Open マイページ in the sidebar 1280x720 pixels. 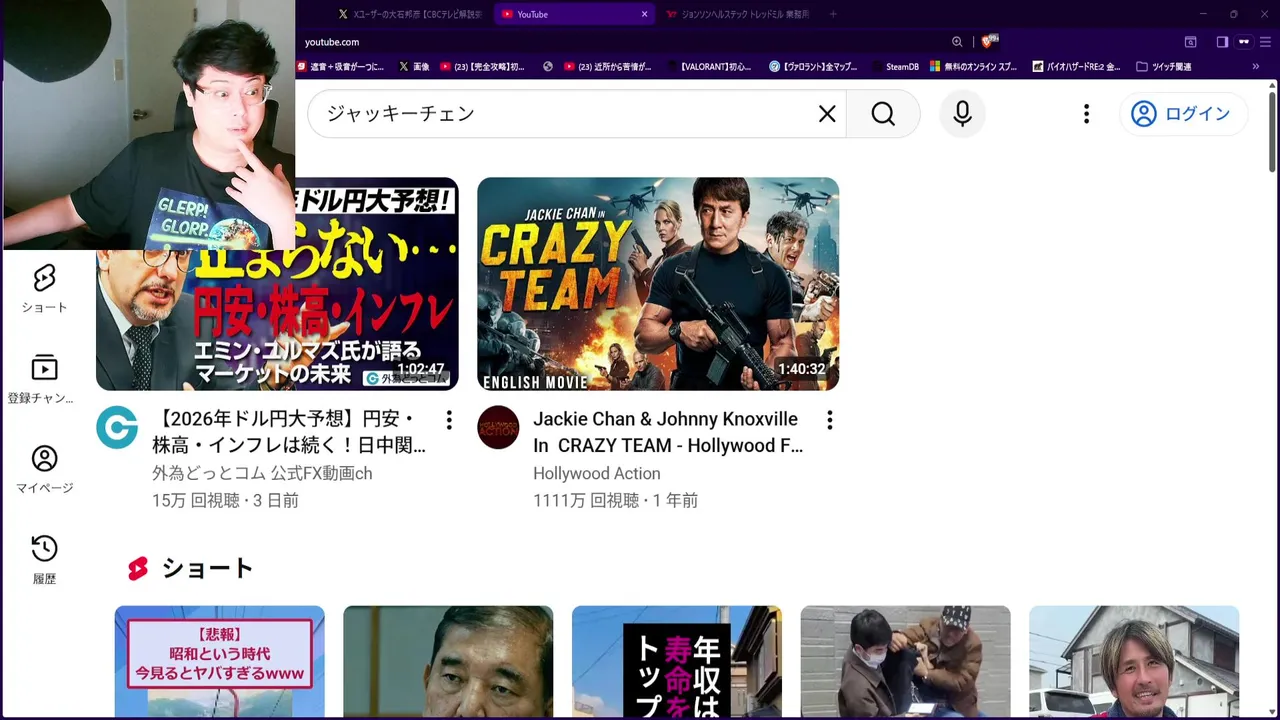click(x=44, y=469)
